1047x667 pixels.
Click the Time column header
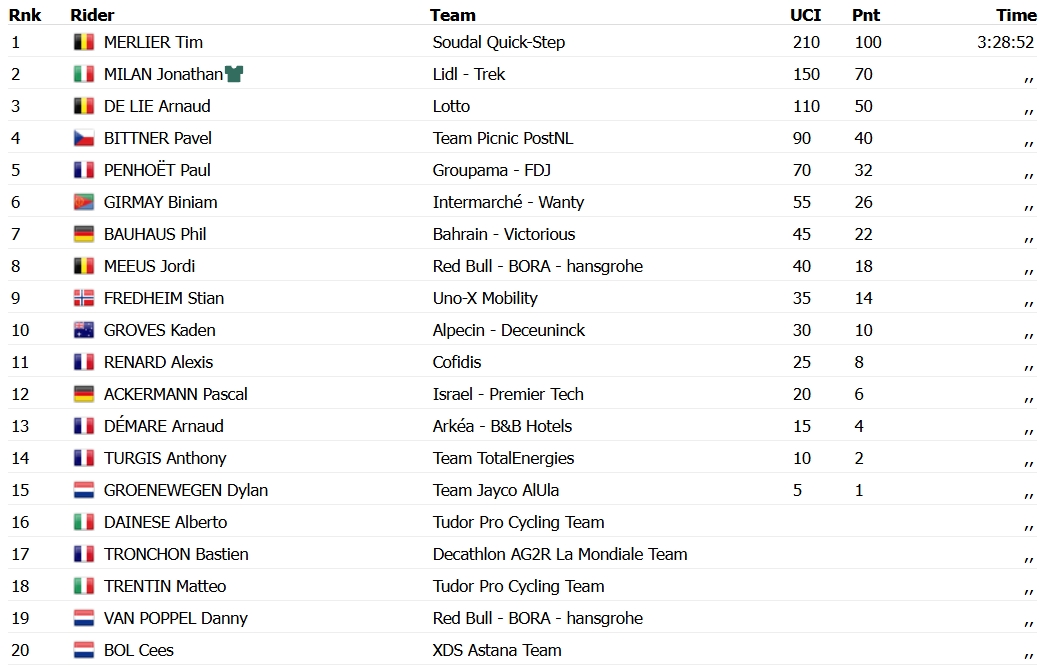coord(1016,15)
